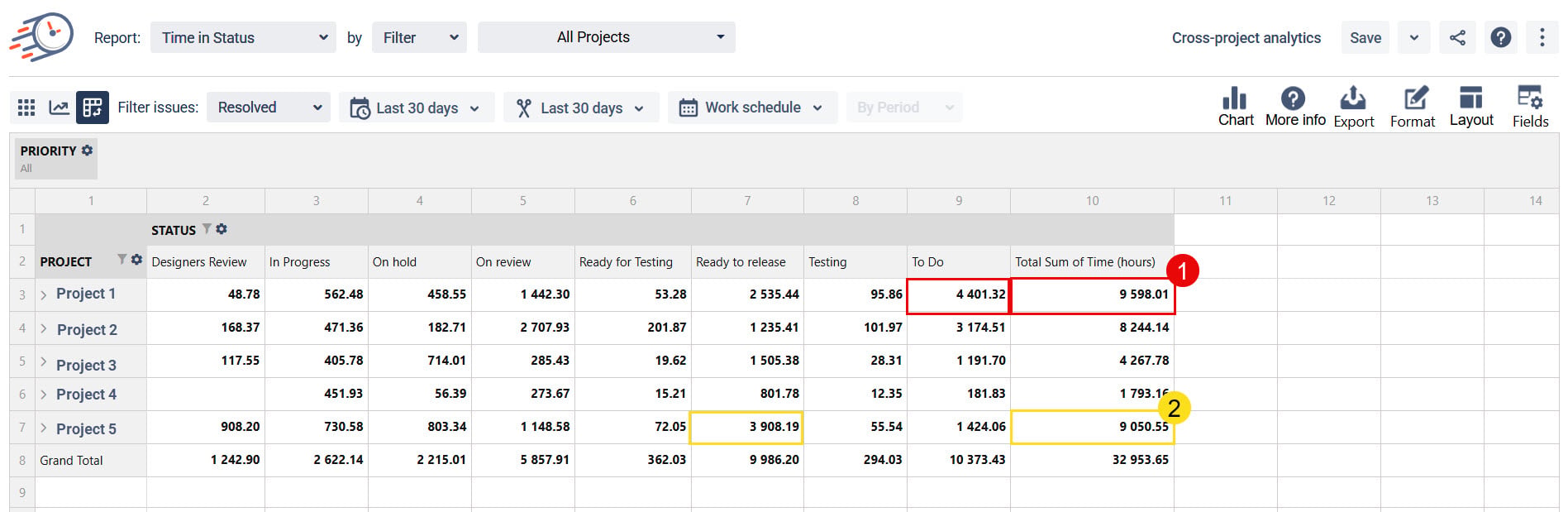Image resolution: width=1568 pixels, height=512 pixels.
Task: Expand the Project 3 row
Action: point(44,361)
